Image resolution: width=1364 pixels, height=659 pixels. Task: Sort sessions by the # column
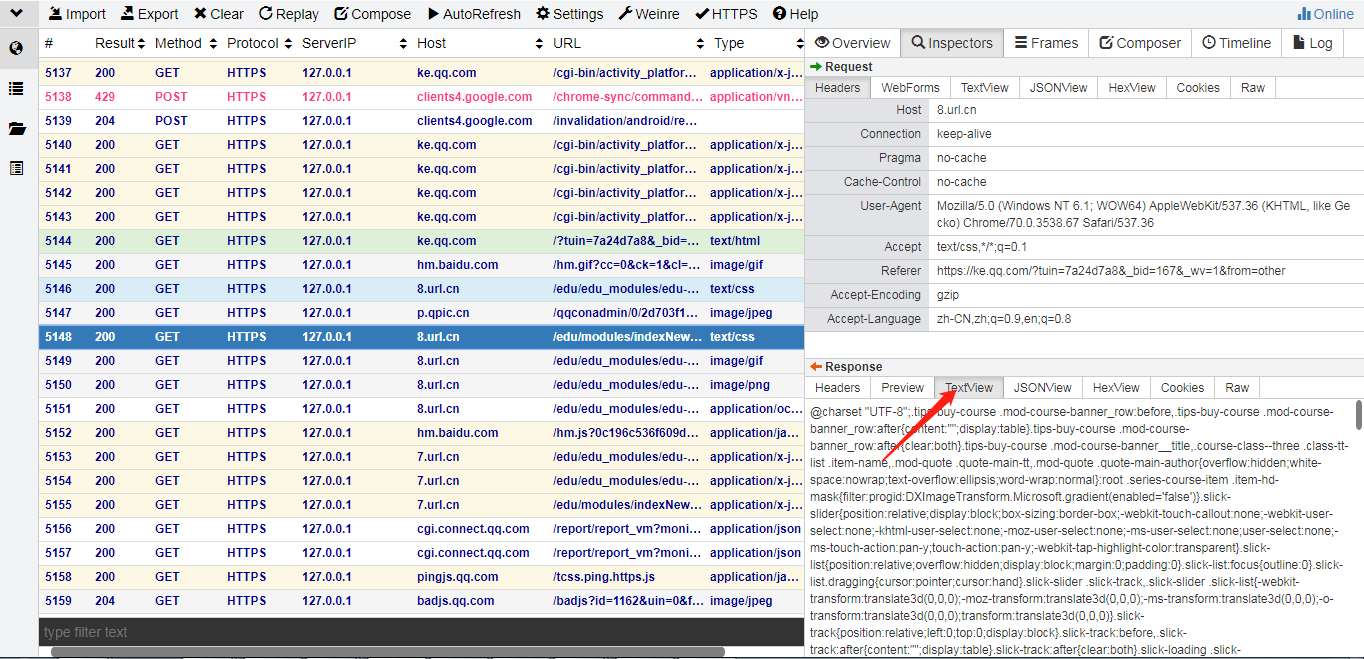pyautogui.click(x=49, y=43)
